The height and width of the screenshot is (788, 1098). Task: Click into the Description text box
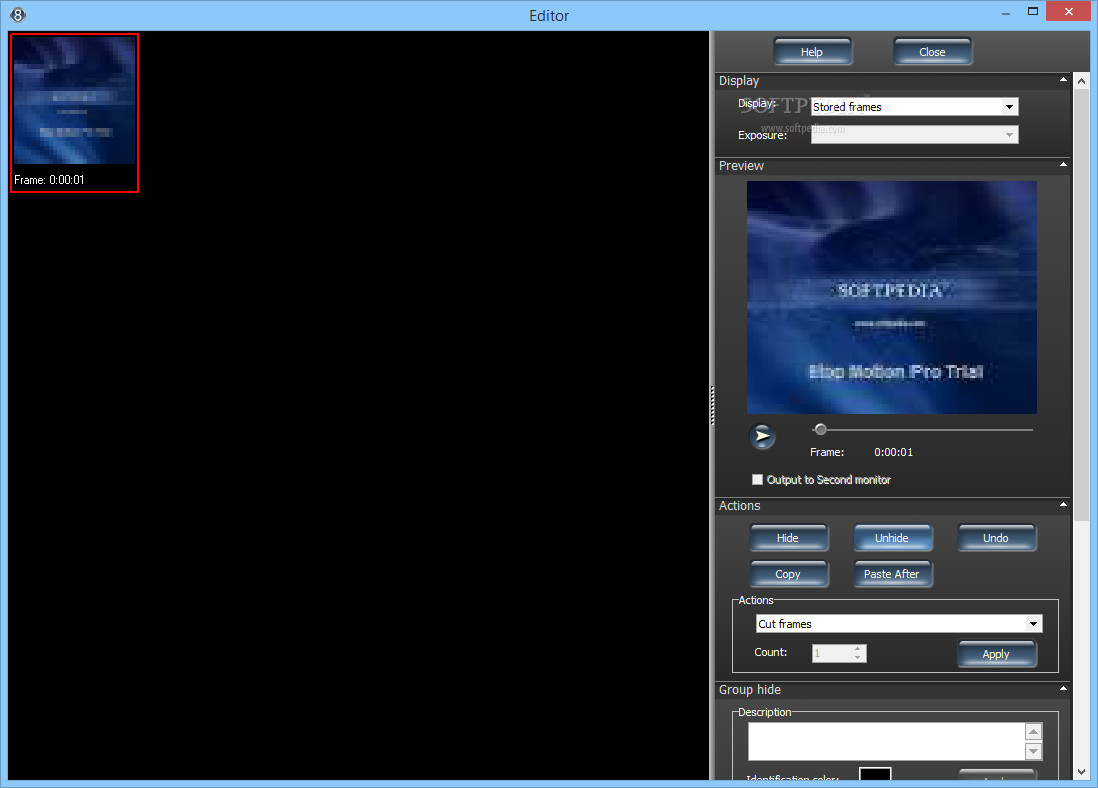pos(887,741)
